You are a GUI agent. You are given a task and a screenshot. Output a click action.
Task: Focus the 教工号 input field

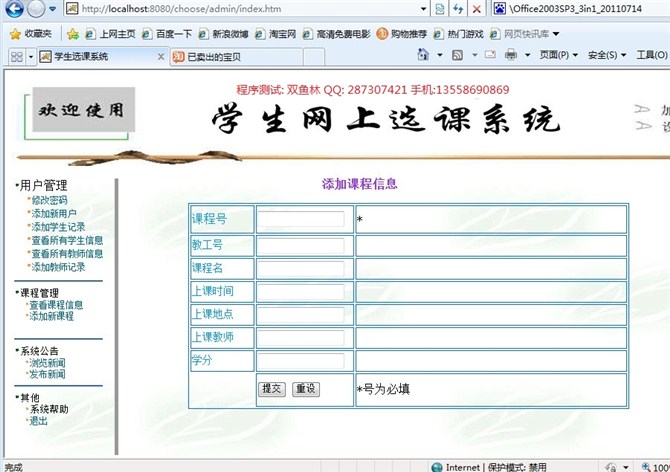[x=301, y=246]
